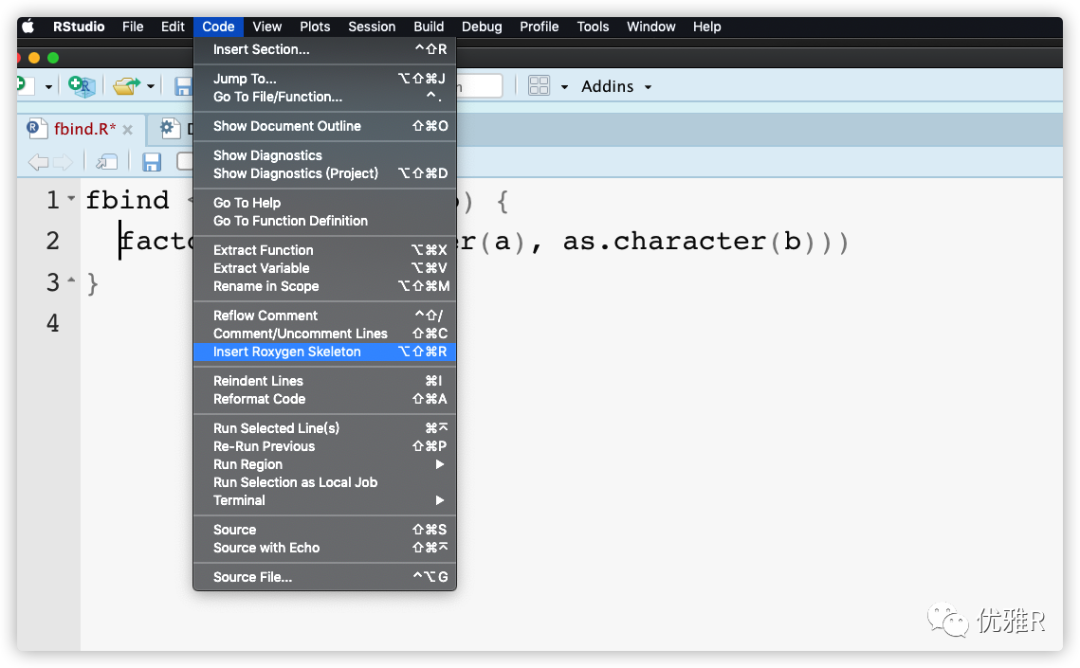Select Rename in Scope

pyautogui.click(x=324, y=286)
